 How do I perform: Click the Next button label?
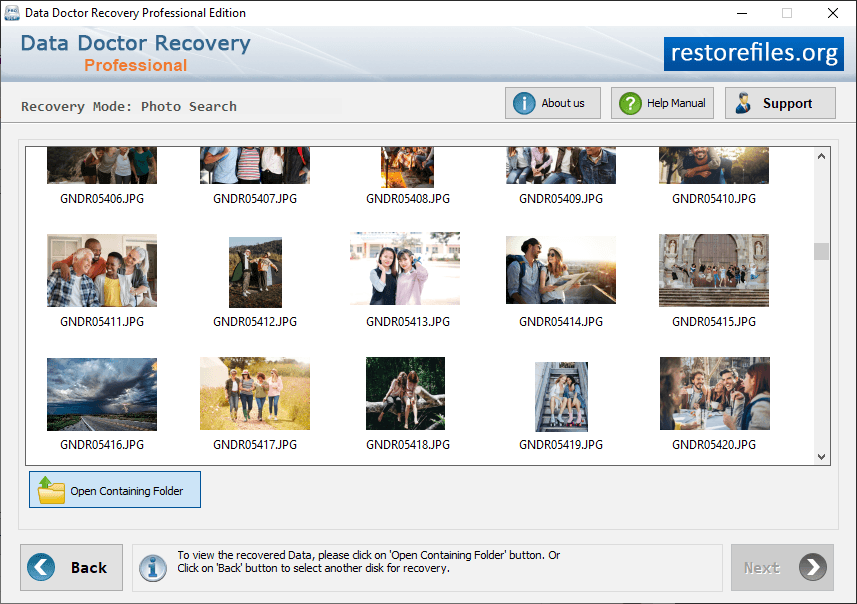pos(761,568)
